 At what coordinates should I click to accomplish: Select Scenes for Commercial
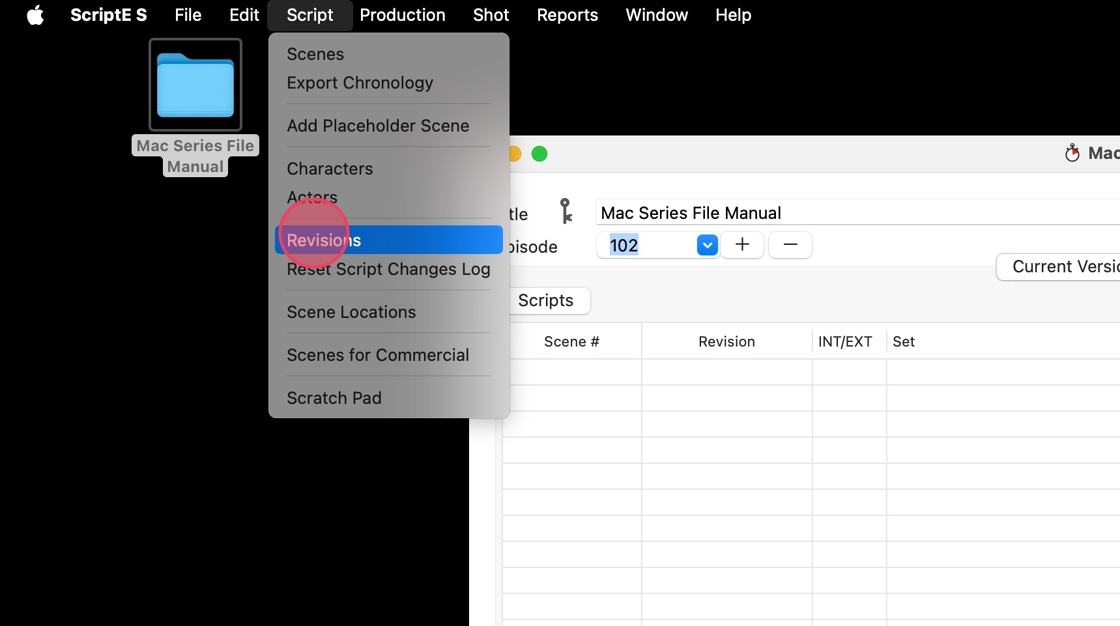pos(389,354)
